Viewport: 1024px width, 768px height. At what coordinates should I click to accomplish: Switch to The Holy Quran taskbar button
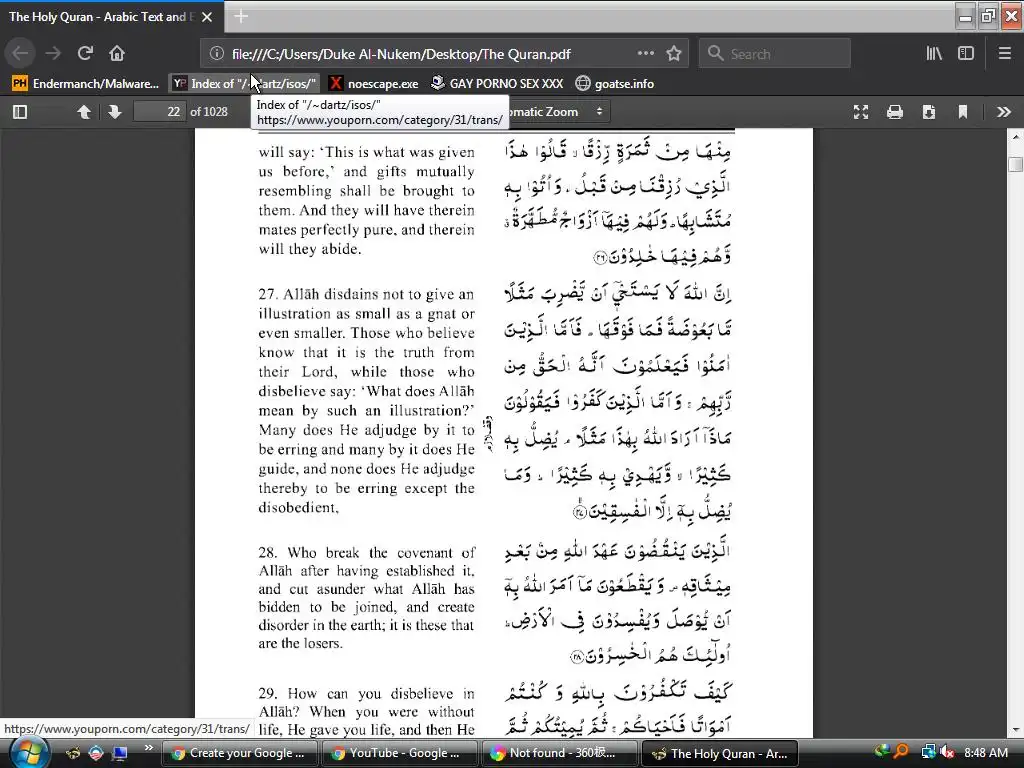tap(720, 753)
